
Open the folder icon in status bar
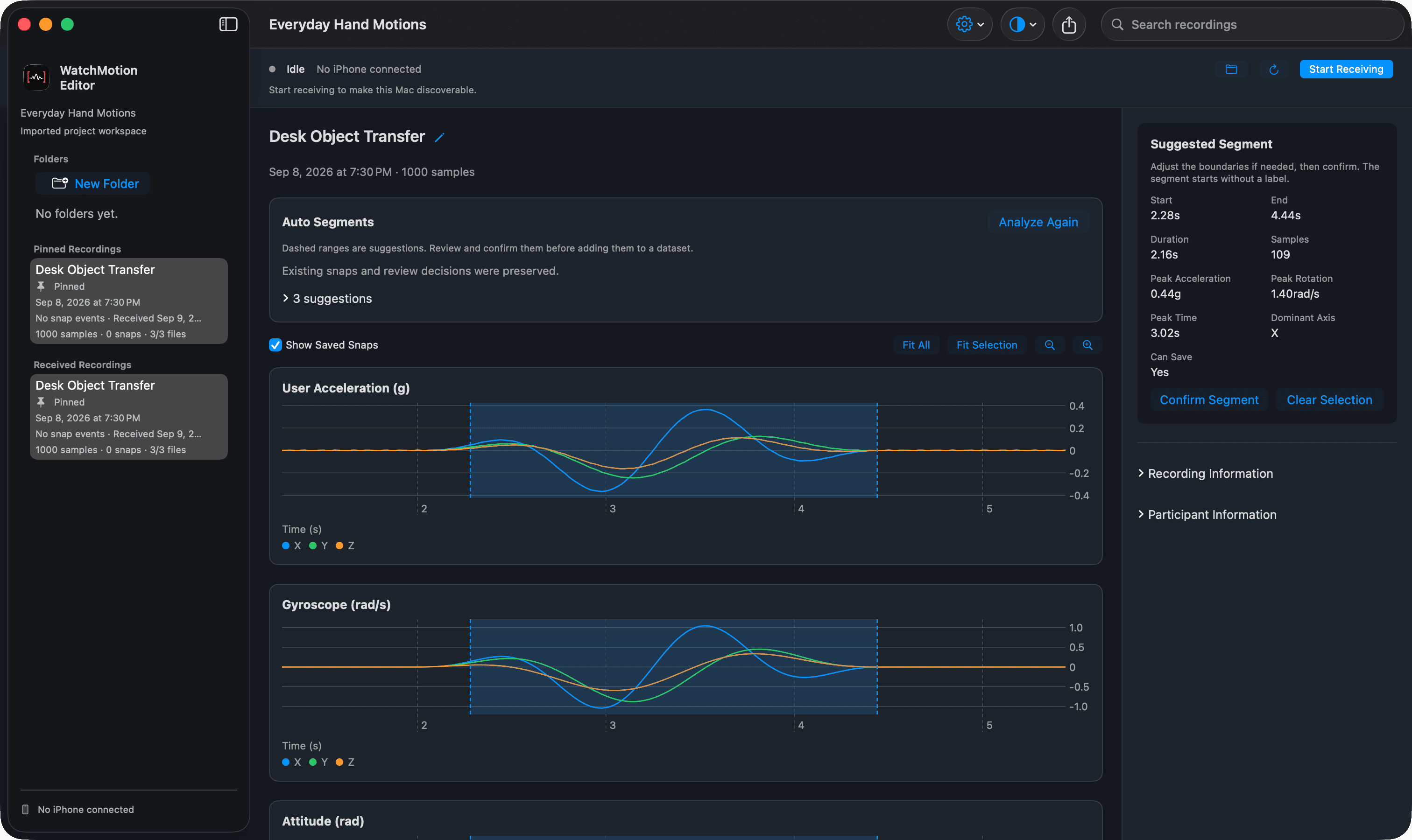click(1231, 69)
